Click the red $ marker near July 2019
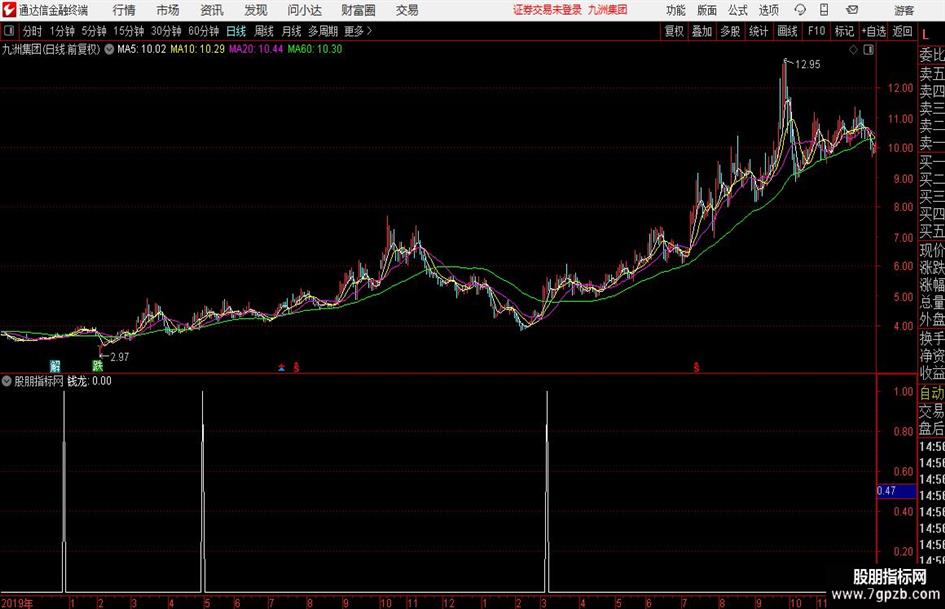945x609 pixels. pyautogui.click(x=297, y=367)
